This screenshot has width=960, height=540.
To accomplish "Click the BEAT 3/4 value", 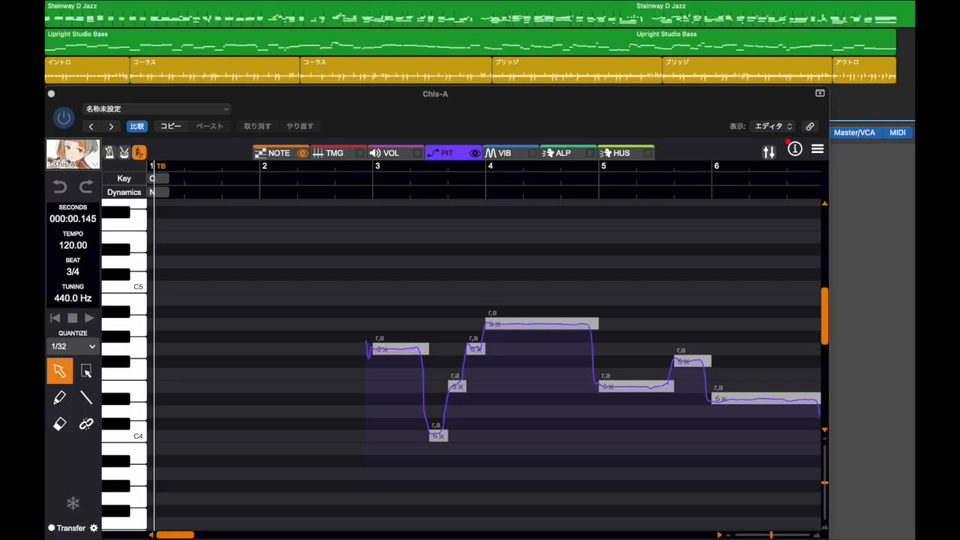I will (73, 272).
